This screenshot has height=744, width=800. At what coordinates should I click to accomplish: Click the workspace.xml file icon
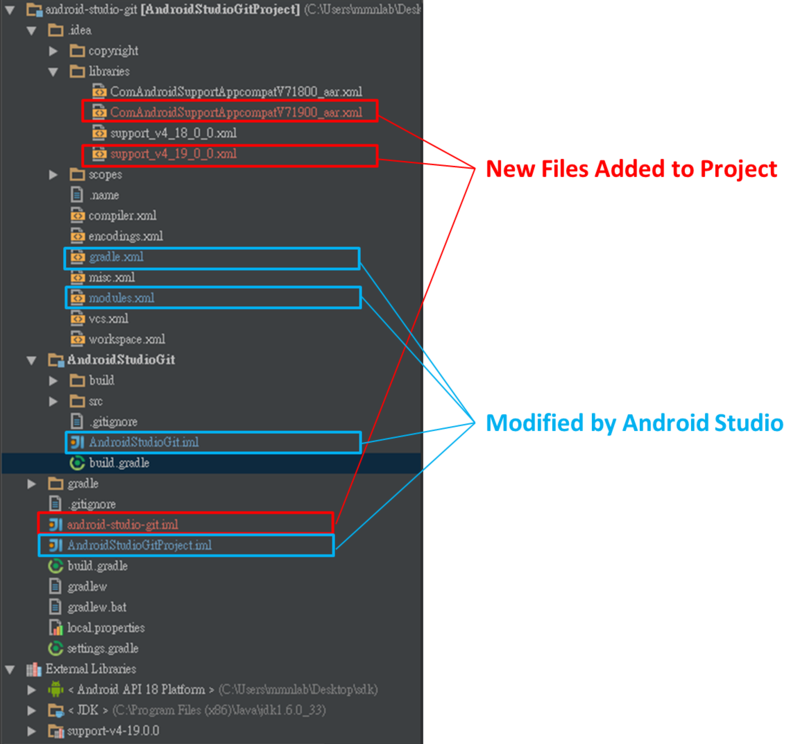(x=78, y=339)
